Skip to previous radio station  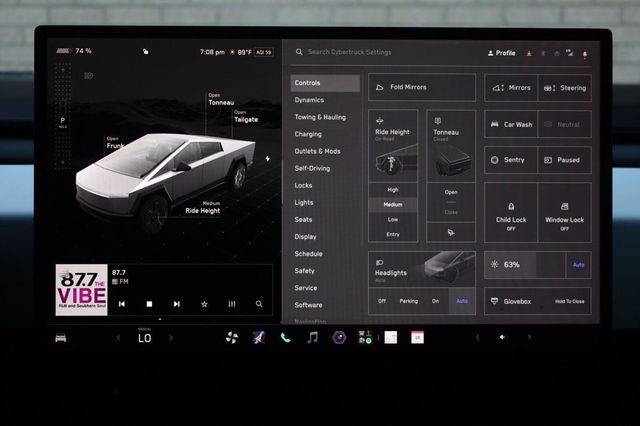coord(122,304)
